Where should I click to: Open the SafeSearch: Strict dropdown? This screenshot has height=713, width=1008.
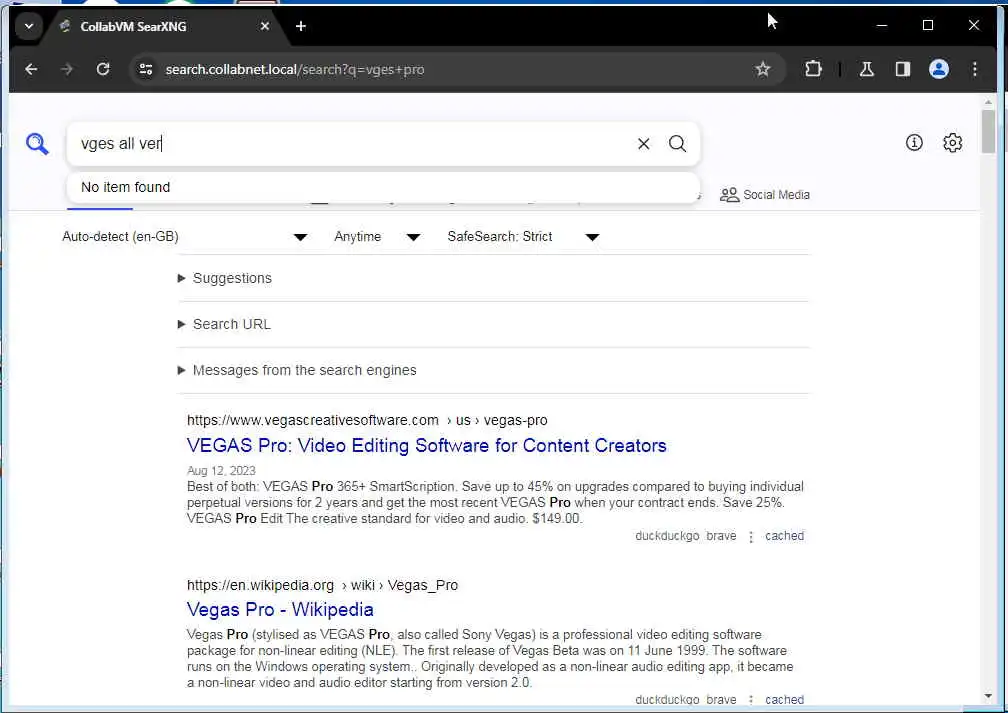point(523,237)
